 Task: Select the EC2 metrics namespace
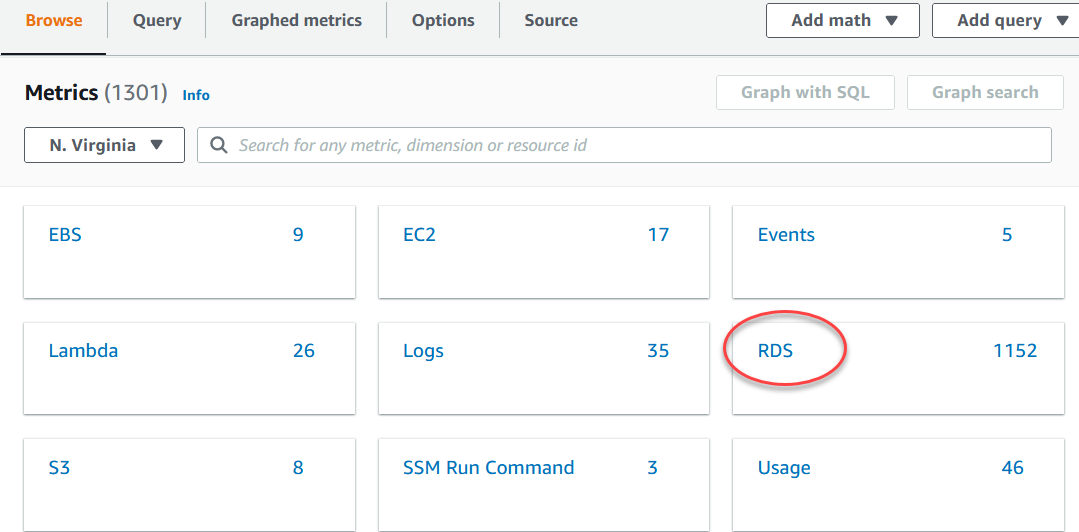[x=420, y=235]
